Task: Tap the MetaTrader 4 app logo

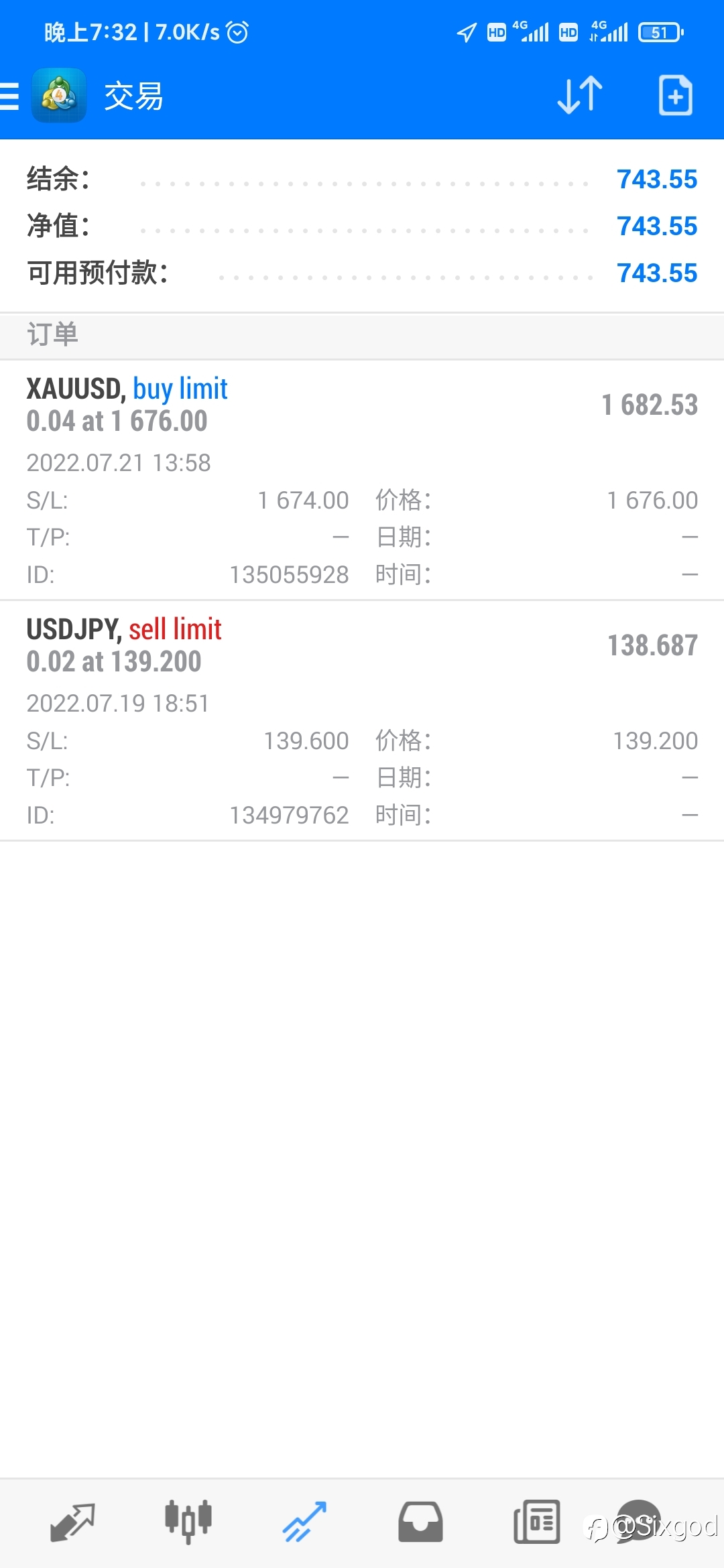Action: [59, 96]
